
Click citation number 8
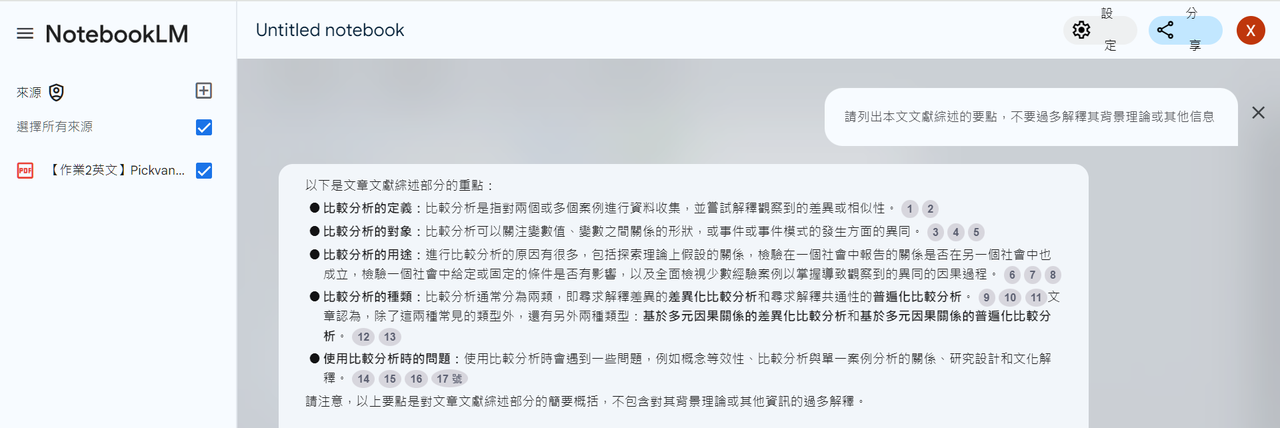pos(1052,275)
